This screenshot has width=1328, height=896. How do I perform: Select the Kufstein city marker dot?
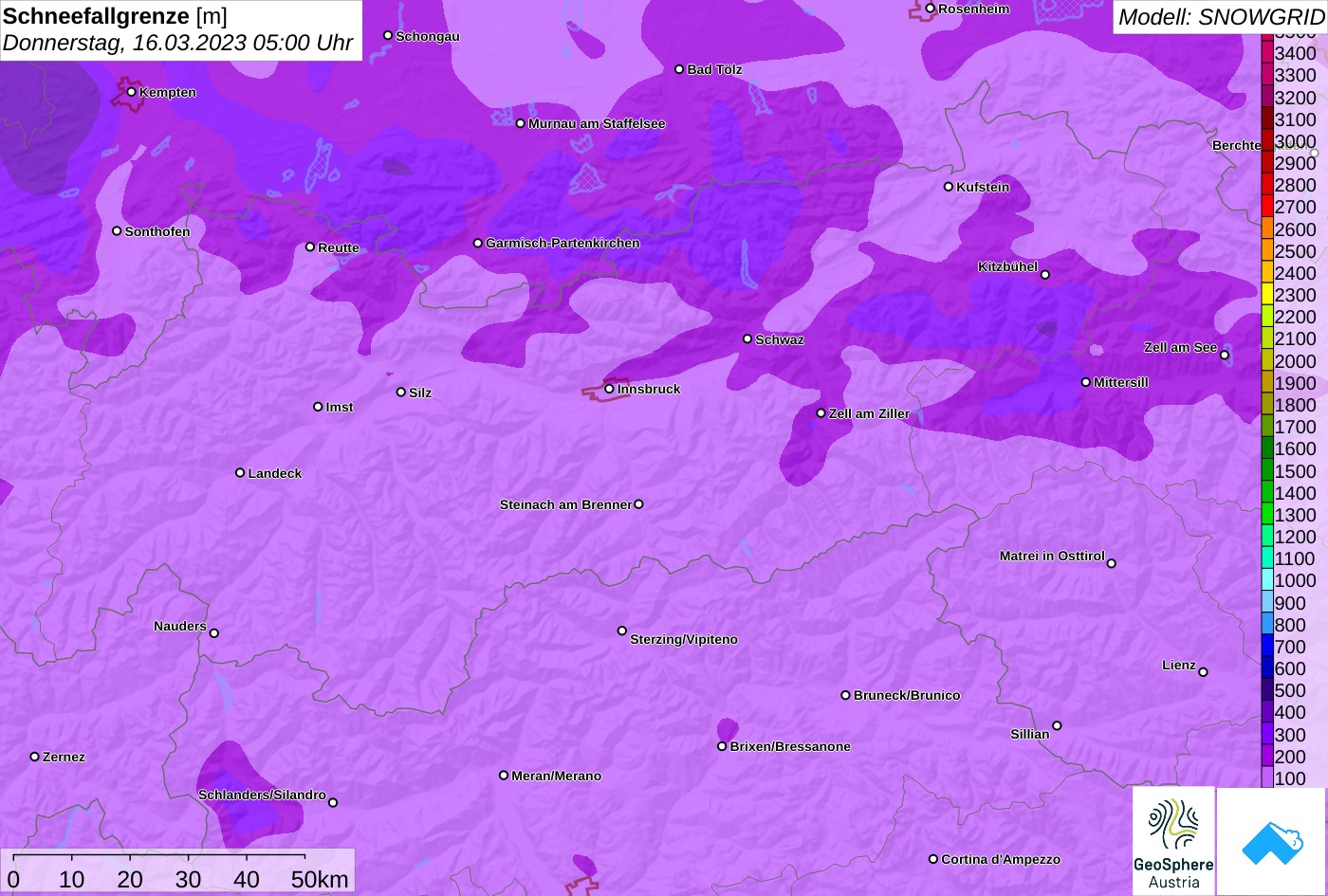point(949,187)
